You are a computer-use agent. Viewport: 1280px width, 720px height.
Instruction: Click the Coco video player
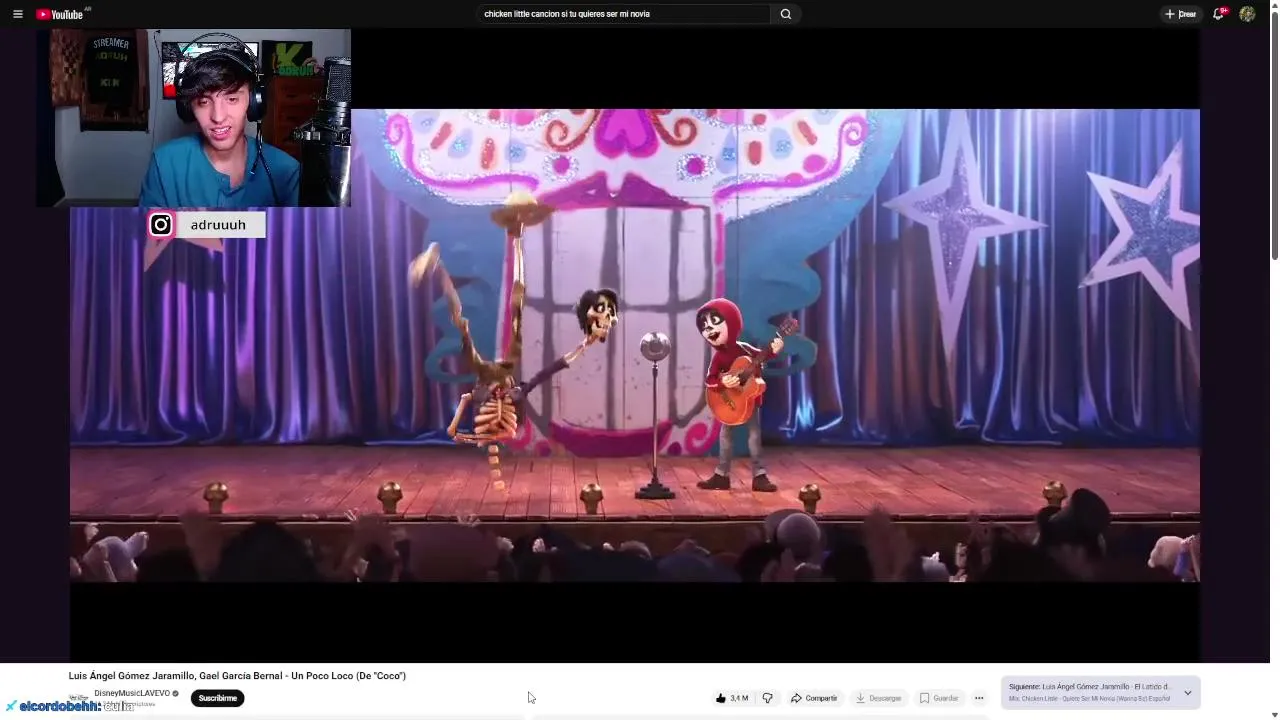coord(634,345)
